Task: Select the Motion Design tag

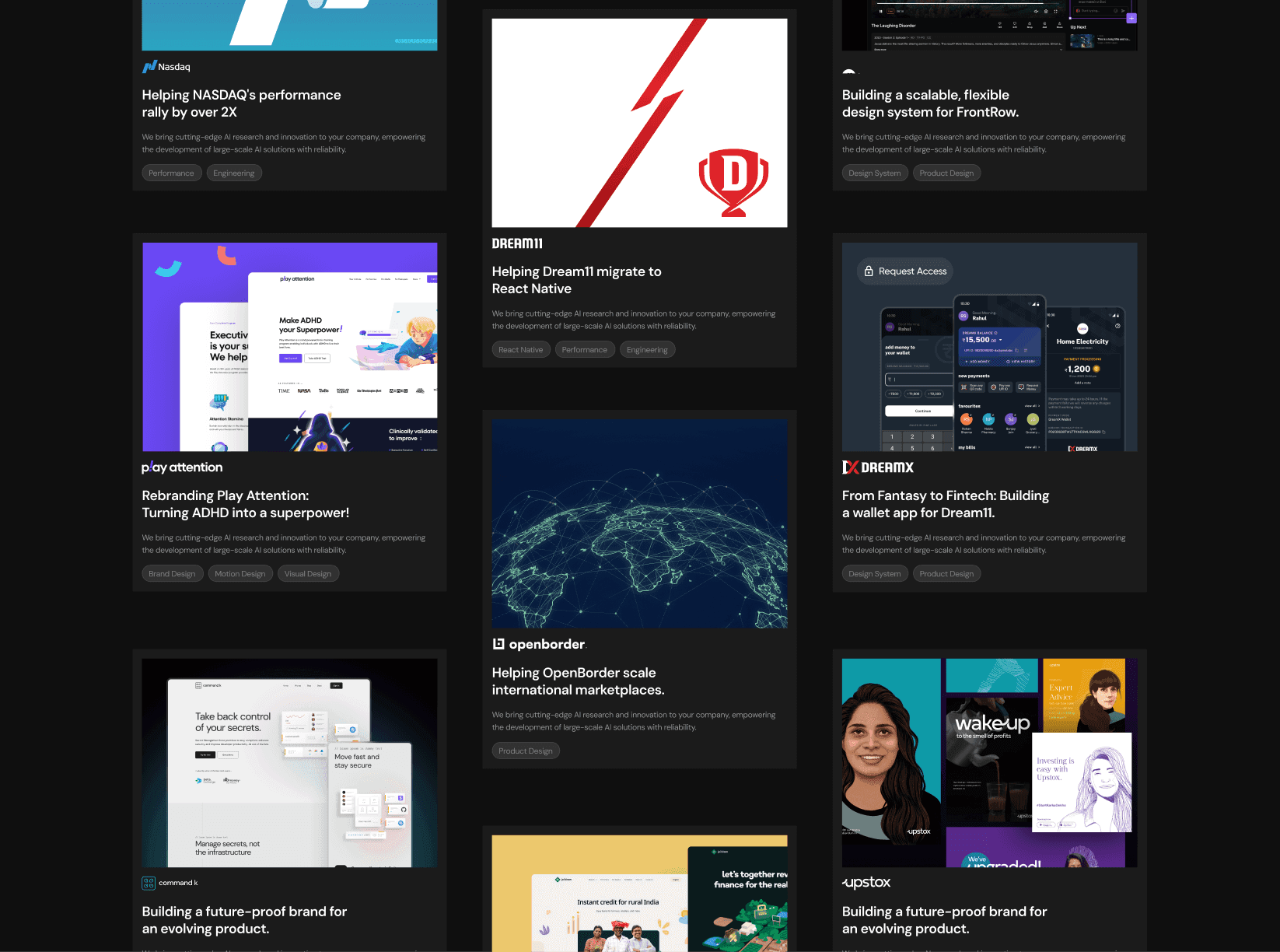Action: click(240, 574)
